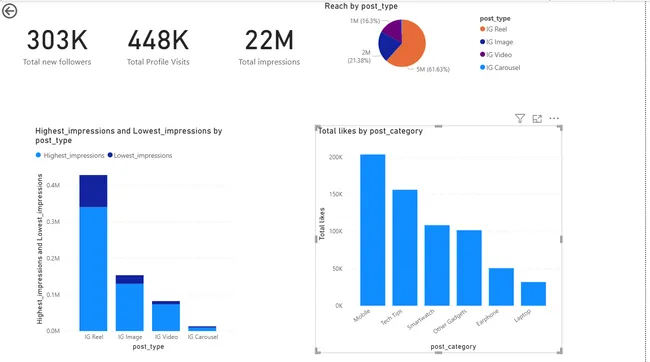The height and width of the screenshot is (362, 650).
Task: Click the Reach by post_type title
Action: click(361, 6)
